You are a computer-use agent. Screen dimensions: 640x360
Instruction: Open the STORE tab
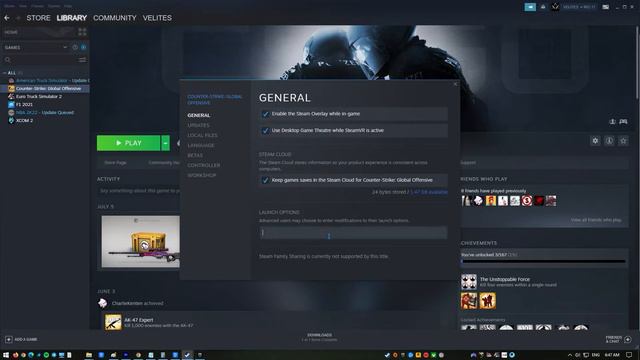pos(38,18)
